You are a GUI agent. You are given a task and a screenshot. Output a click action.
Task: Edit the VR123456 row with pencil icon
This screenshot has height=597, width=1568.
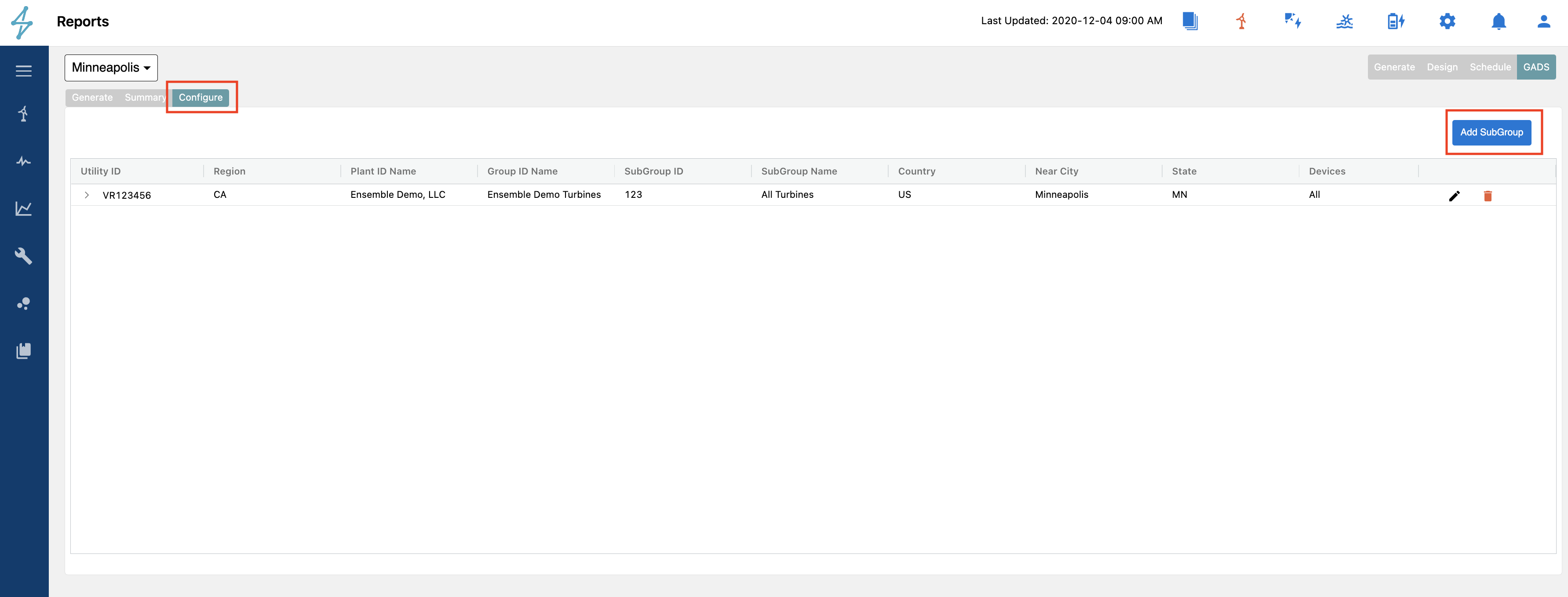click(x=1454, y=196)
